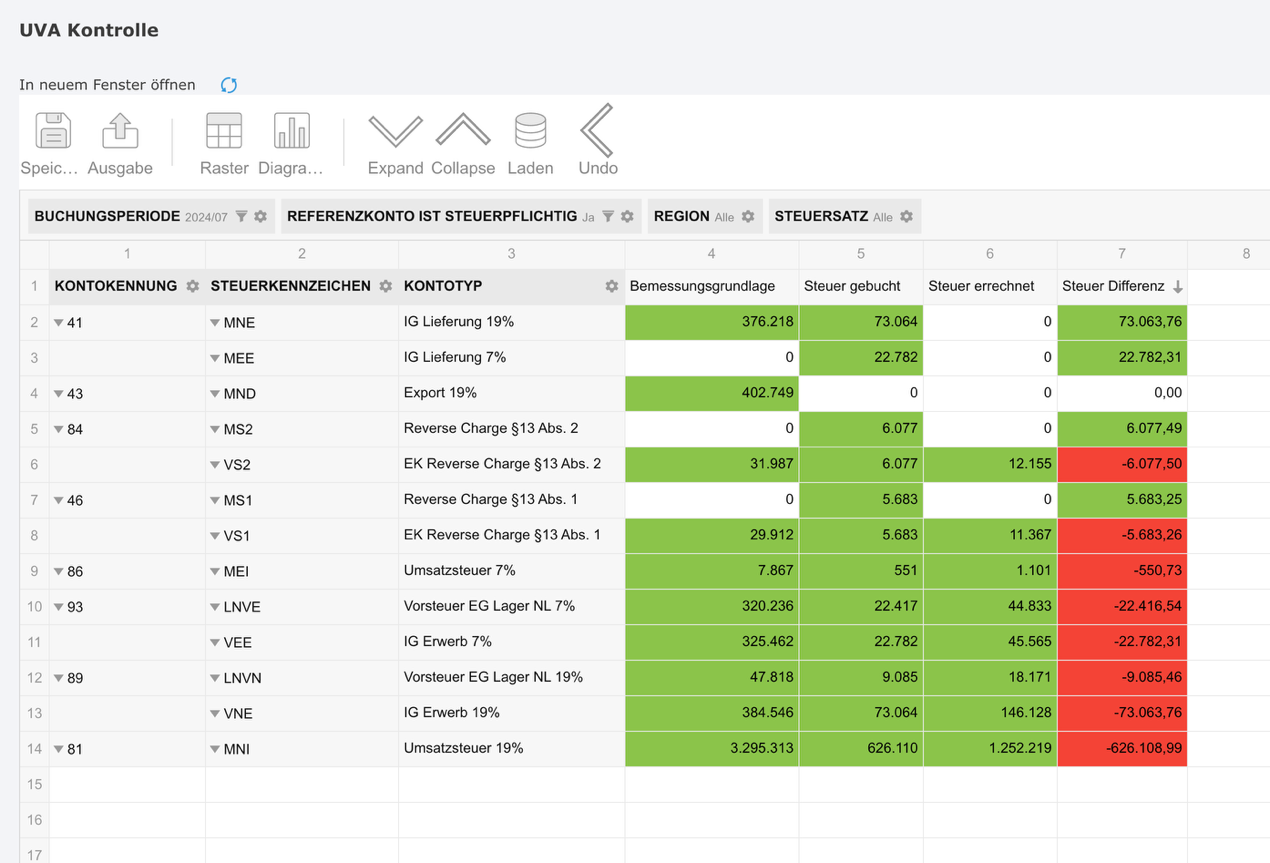1270x863 pixels.
Task: Sort by Steuer Differenz arrow
Action: 1178,287
